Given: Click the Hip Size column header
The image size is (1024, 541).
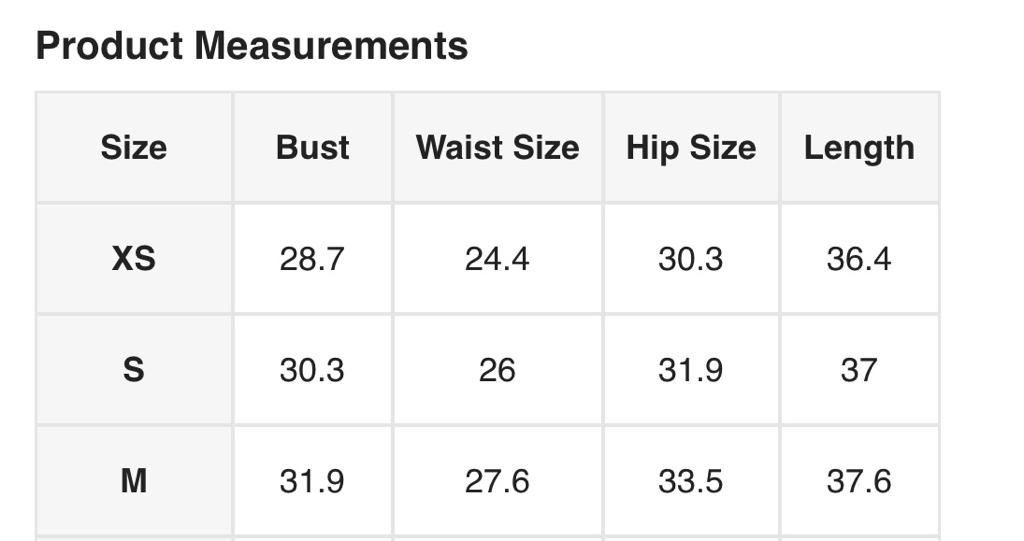Looking at the screenshot, I should coord(690,148).
